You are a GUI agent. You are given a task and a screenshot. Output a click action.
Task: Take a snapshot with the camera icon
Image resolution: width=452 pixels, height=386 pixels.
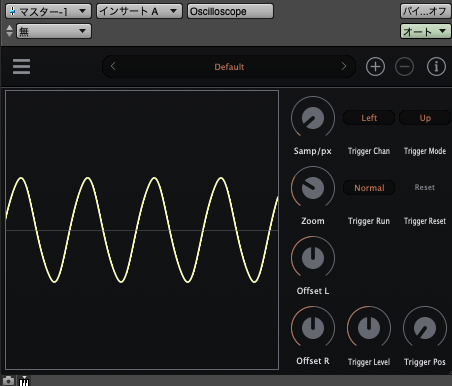[x=8, y=381]
